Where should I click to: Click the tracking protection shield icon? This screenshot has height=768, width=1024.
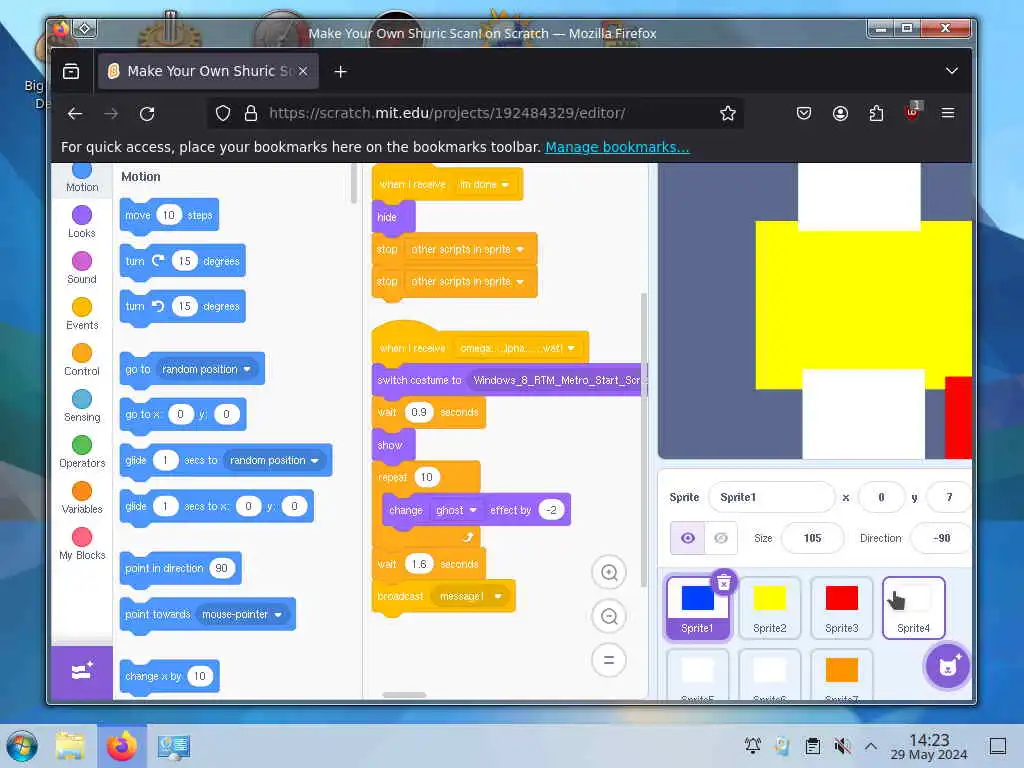(223, 114)
